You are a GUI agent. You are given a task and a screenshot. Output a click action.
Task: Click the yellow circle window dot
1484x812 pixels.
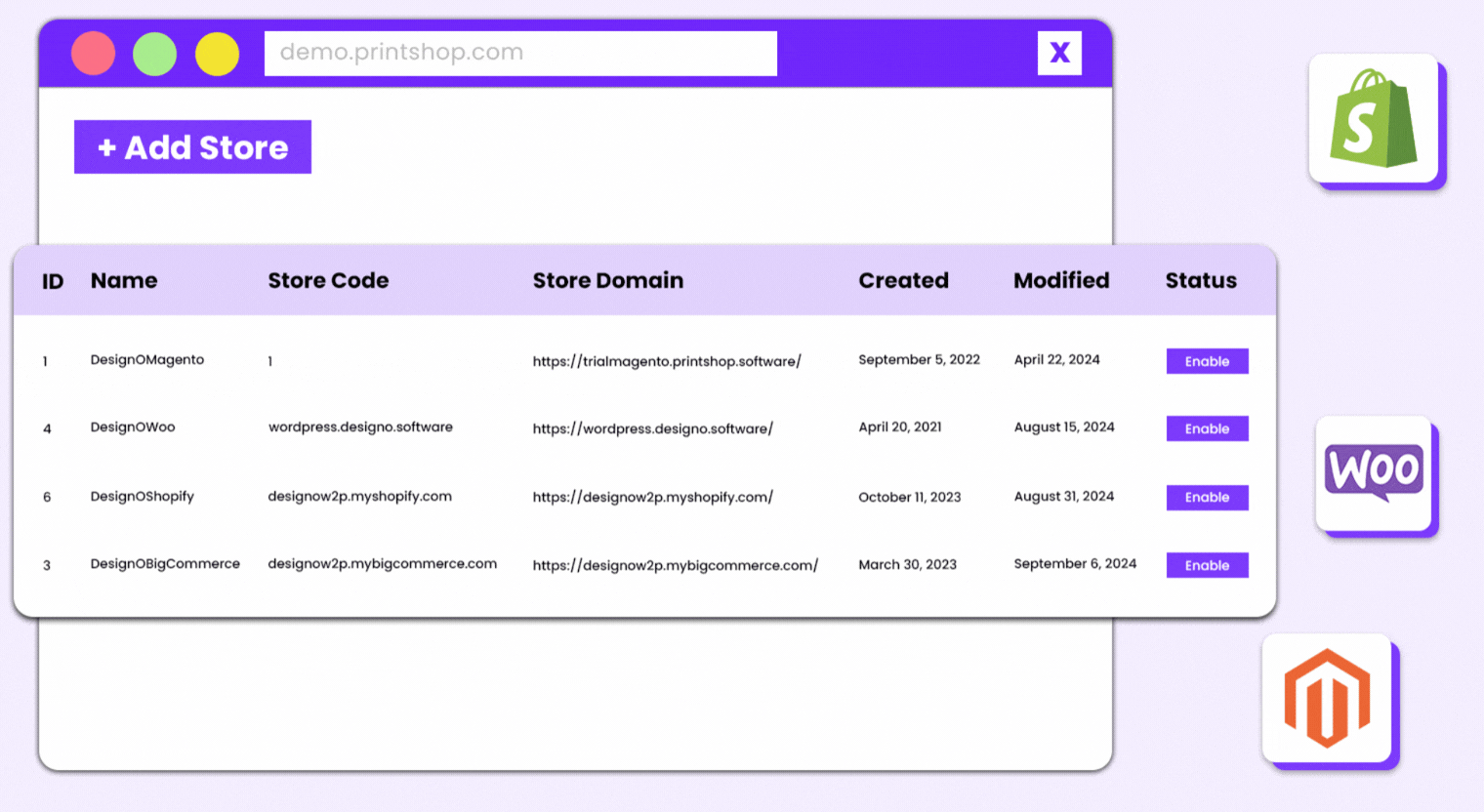click(217, 54)
